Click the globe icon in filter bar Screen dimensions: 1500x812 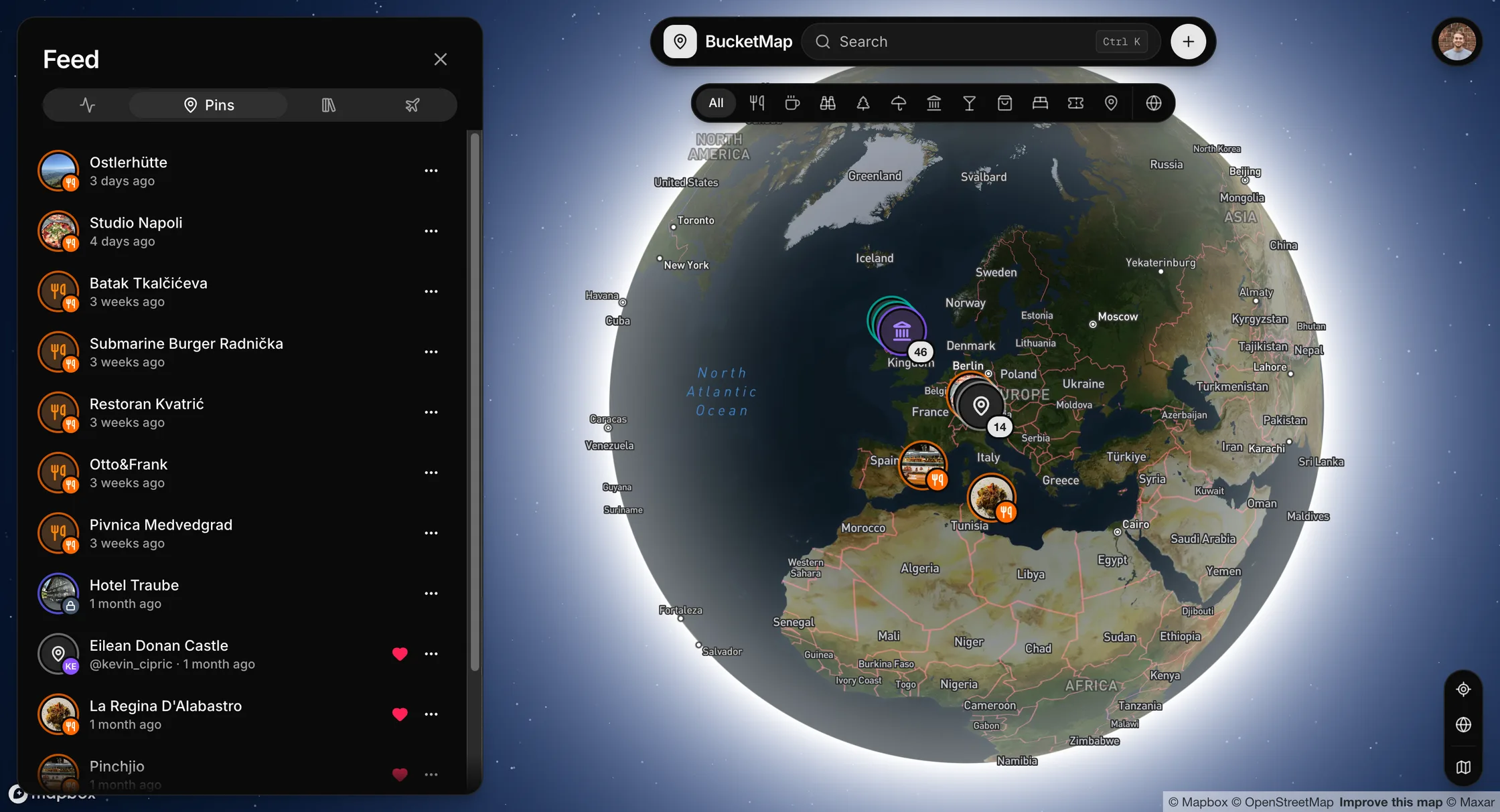[x=1153, y=103]
